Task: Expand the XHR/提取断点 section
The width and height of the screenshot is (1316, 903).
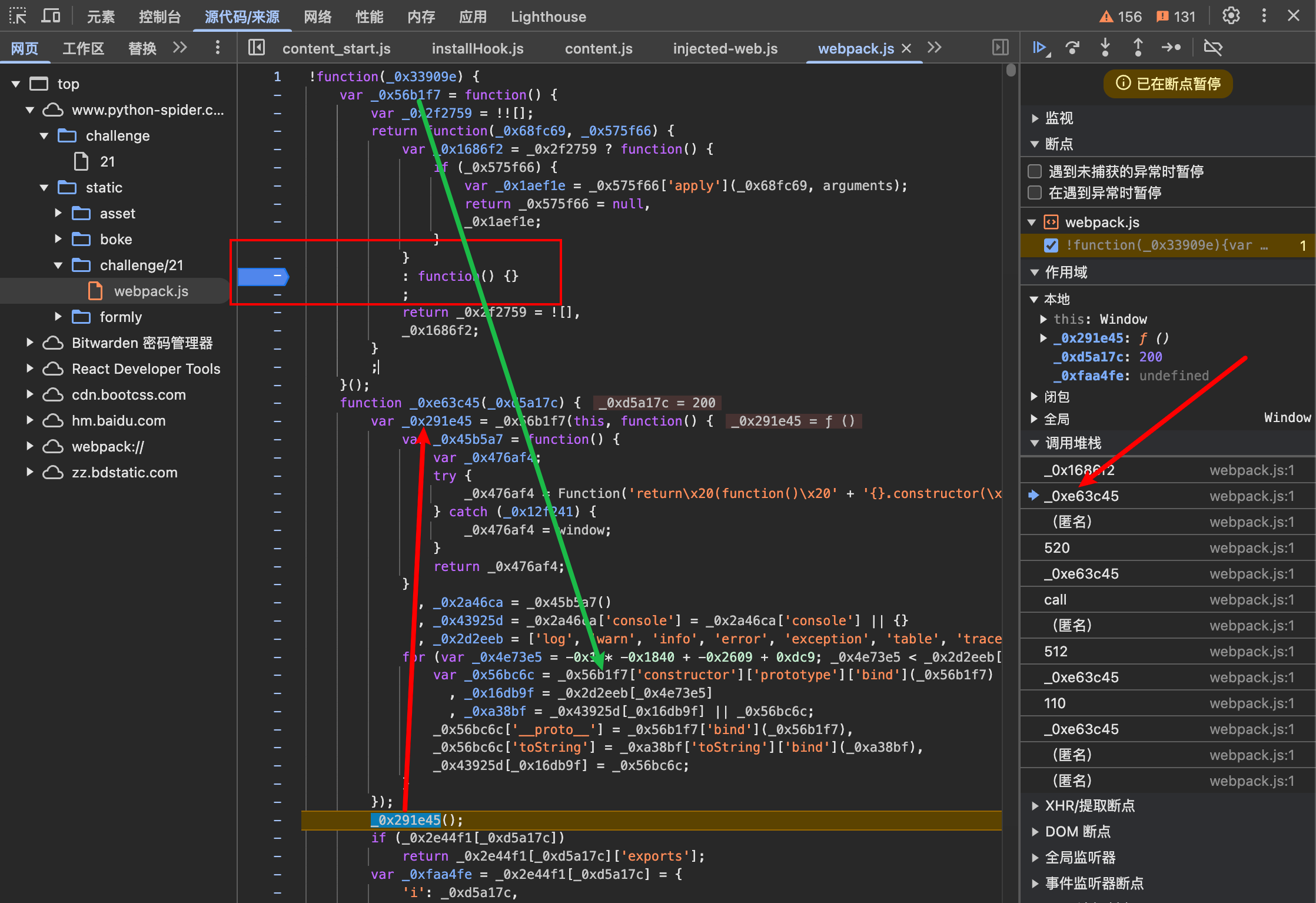Action: pyautogui.click(x=1035, y=806)
